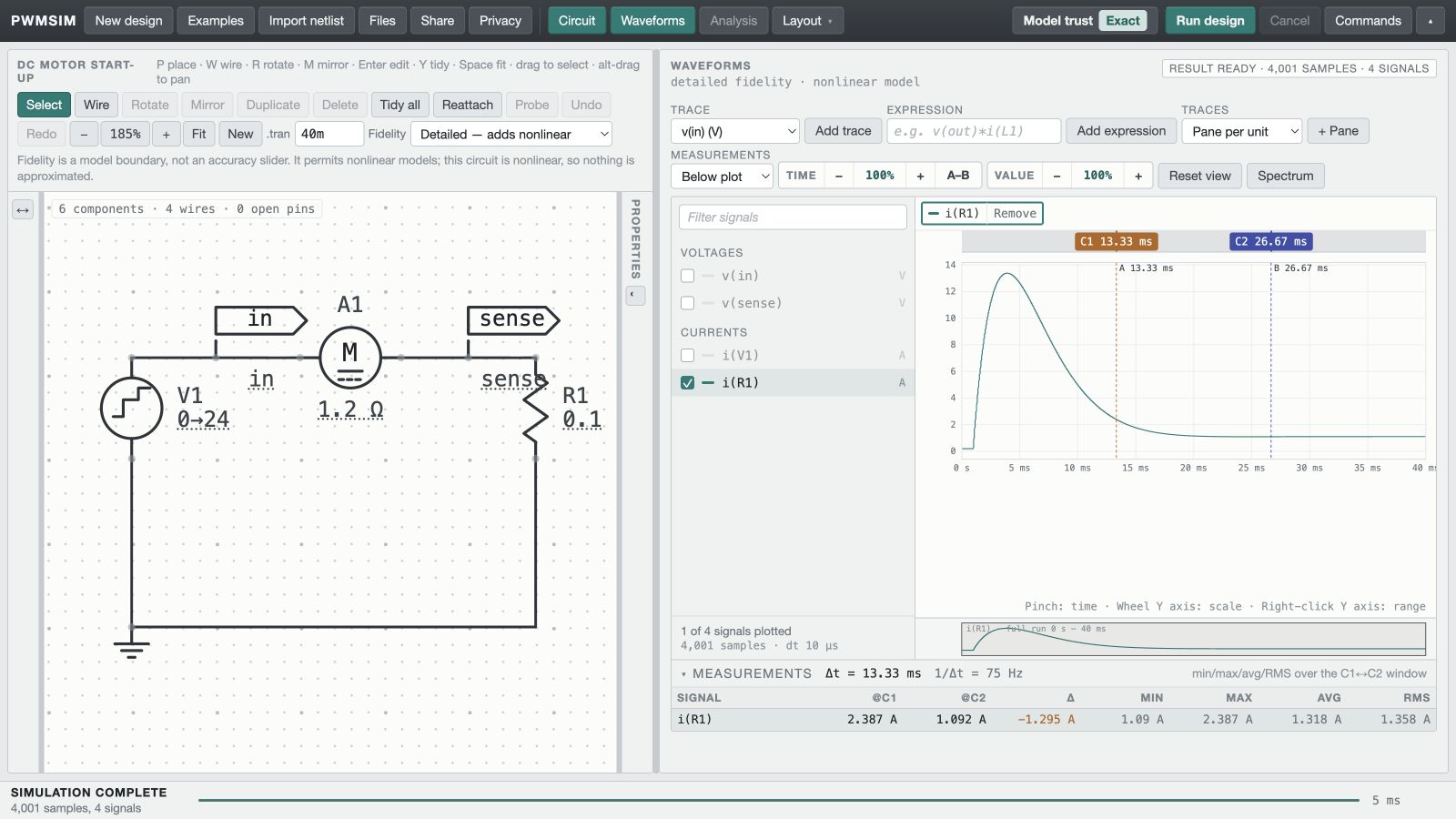Click New design button
The height and width of the screenshot is (819, 1456).
(128, 21)
